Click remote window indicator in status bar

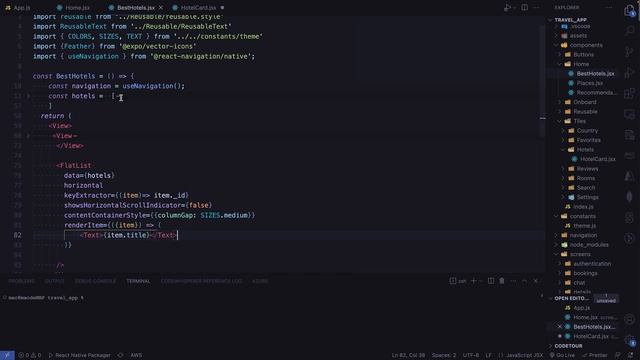coord(7,355)
